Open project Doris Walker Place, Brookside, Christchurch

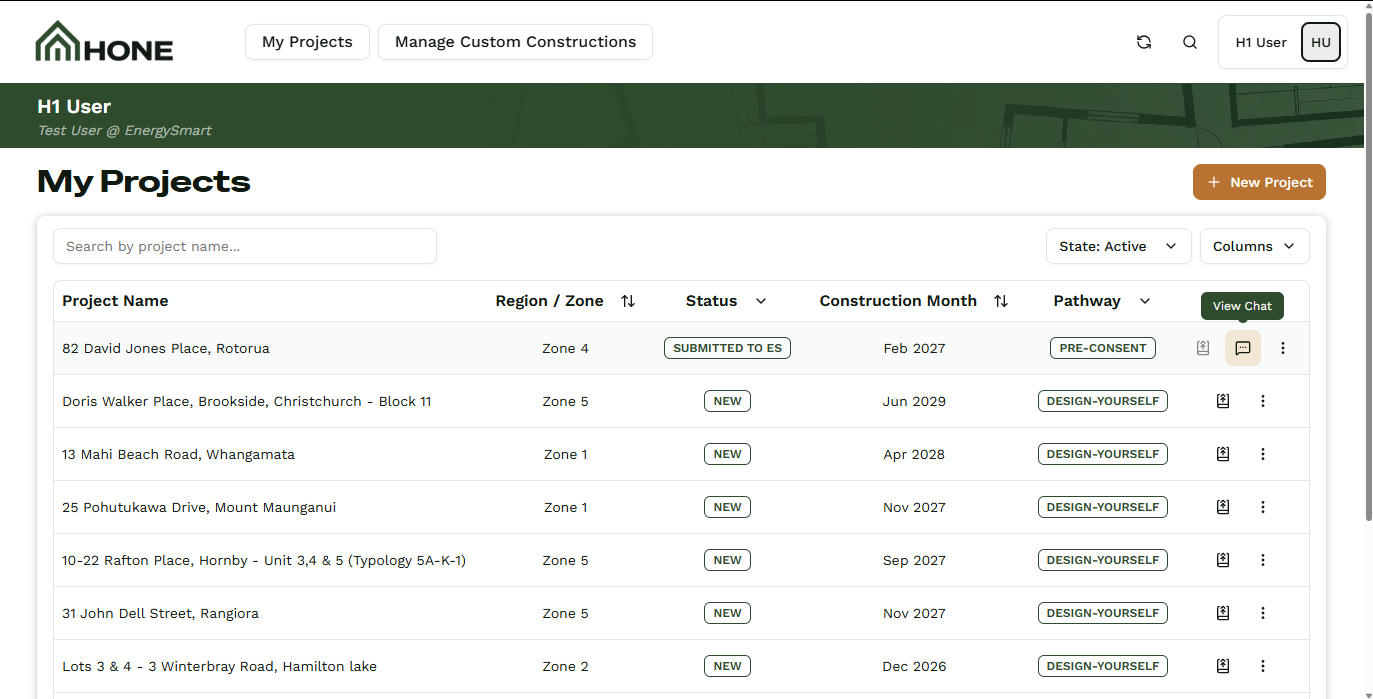click(247, 401)
